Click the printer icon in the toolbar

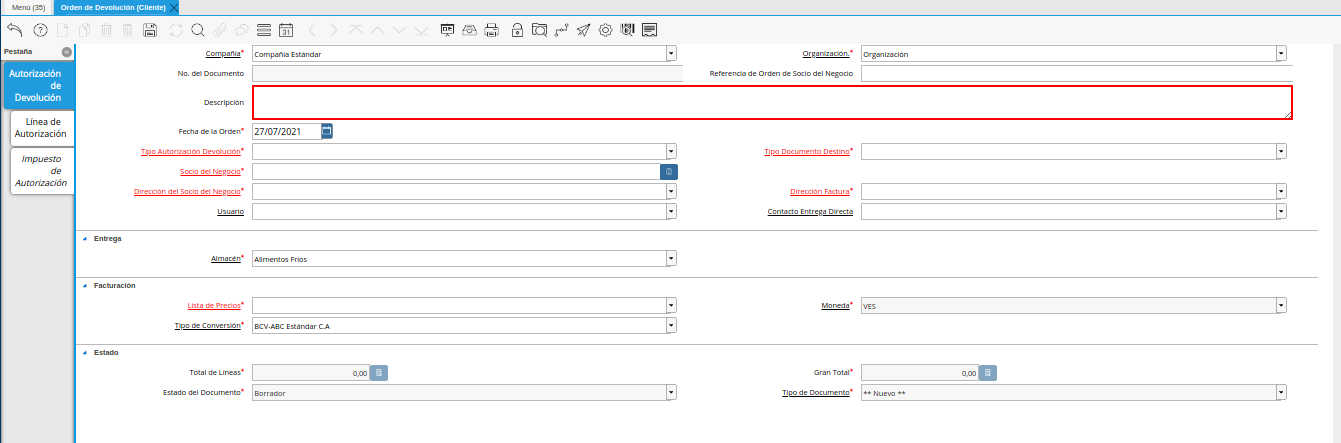point(491,30)
